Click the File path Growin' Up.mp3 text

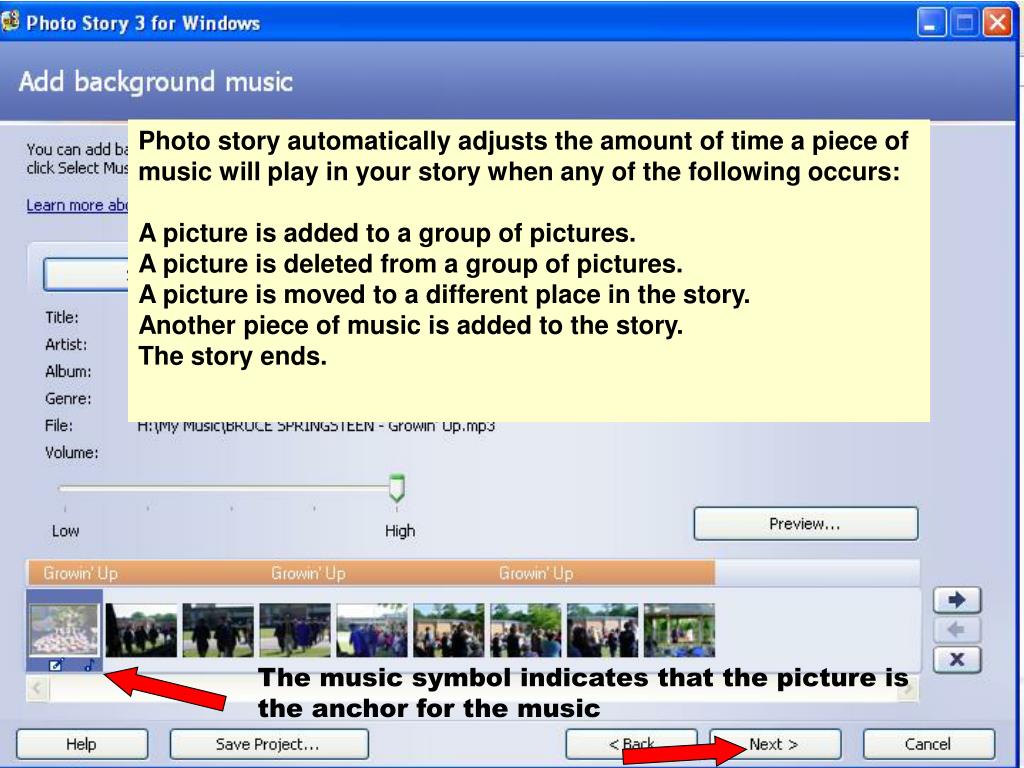tap(316, 426)
